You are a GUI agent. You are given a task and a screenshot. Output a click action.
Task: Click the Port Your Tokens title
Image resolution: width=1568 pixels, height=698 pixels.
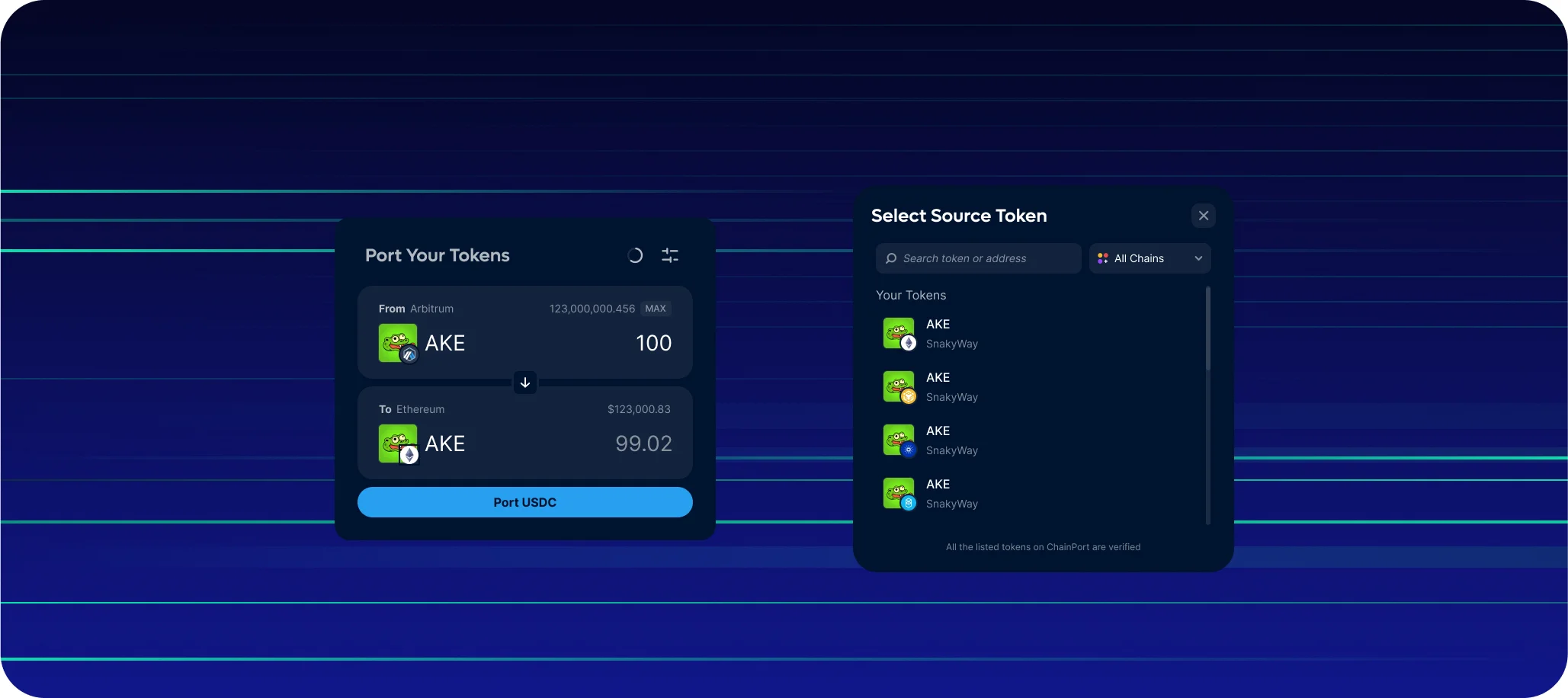point(438,255)
